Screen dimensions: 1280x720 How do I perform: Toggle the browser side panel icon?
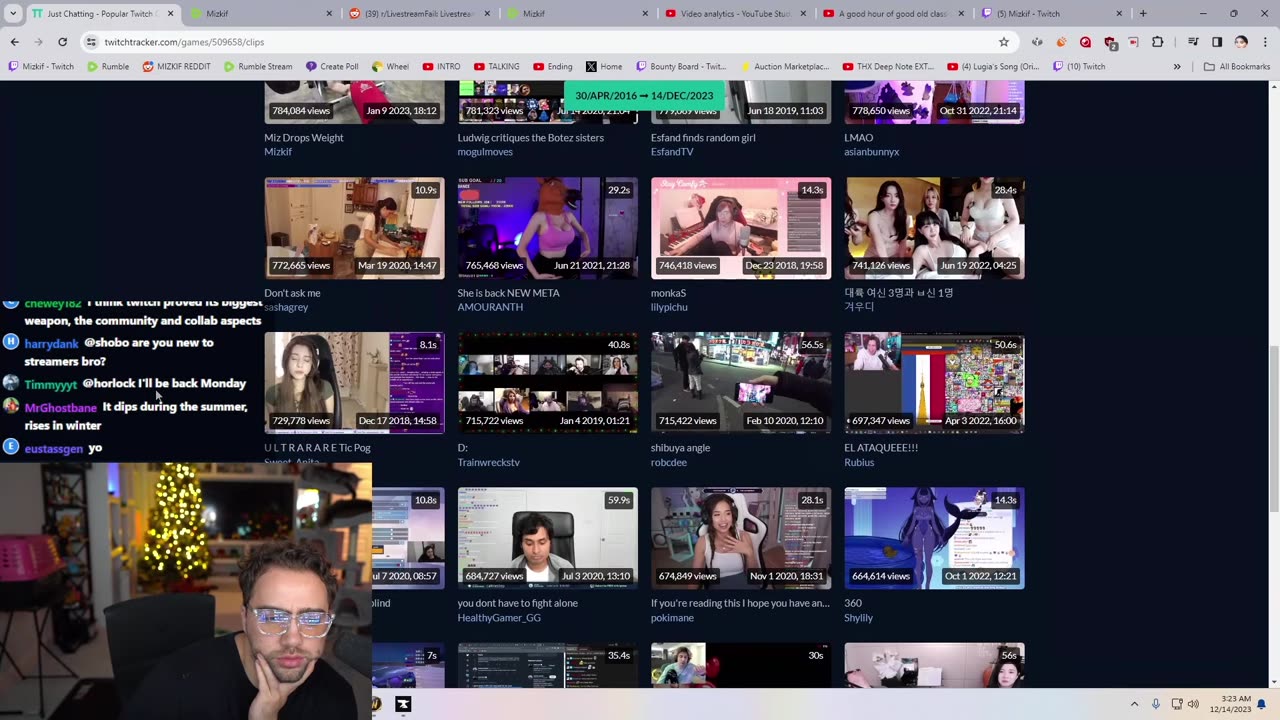(x=1217, y=42)
